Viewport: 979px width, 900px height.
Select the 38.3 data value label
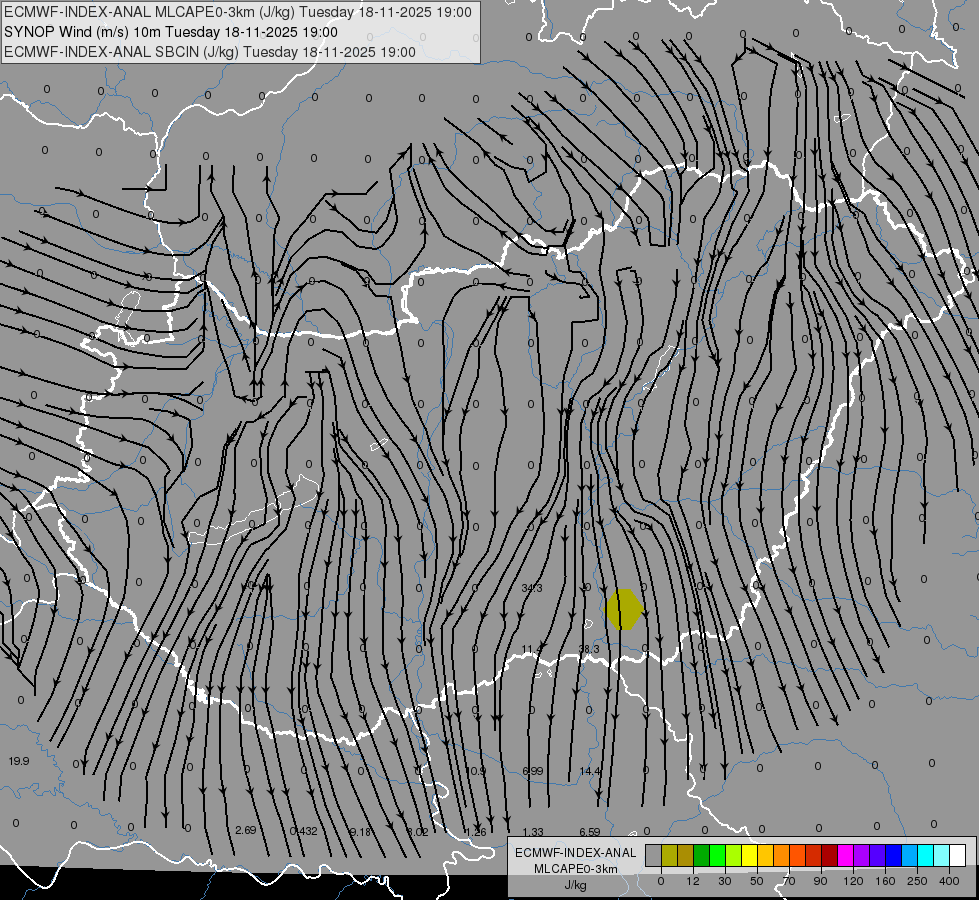pyautogui.click(x=589, y=649)
